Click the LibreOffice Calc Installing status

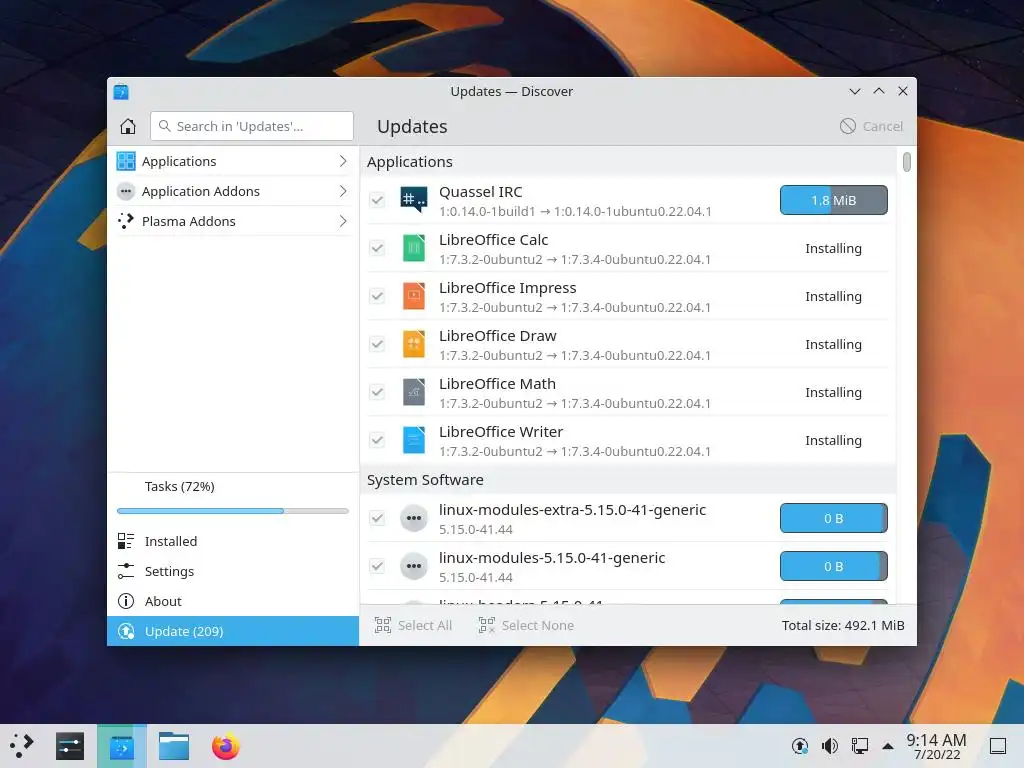coord(833,248)
